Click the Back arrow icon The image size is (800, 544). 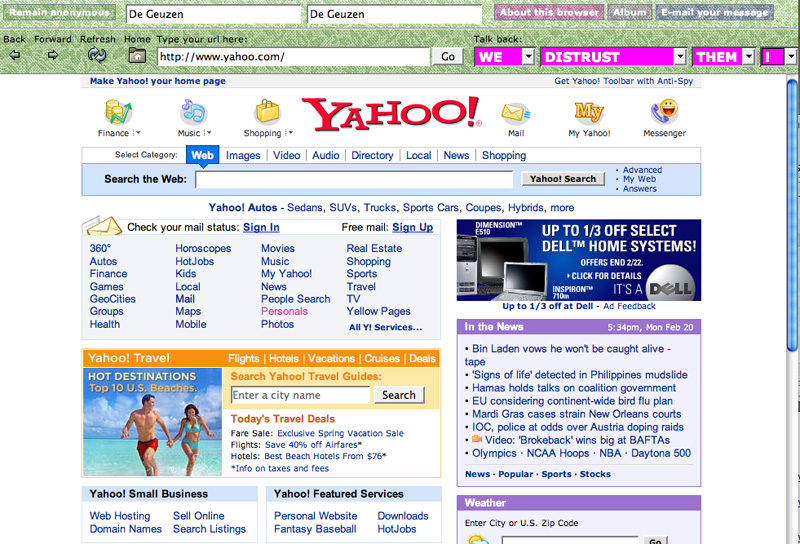[x=15, y=55]
